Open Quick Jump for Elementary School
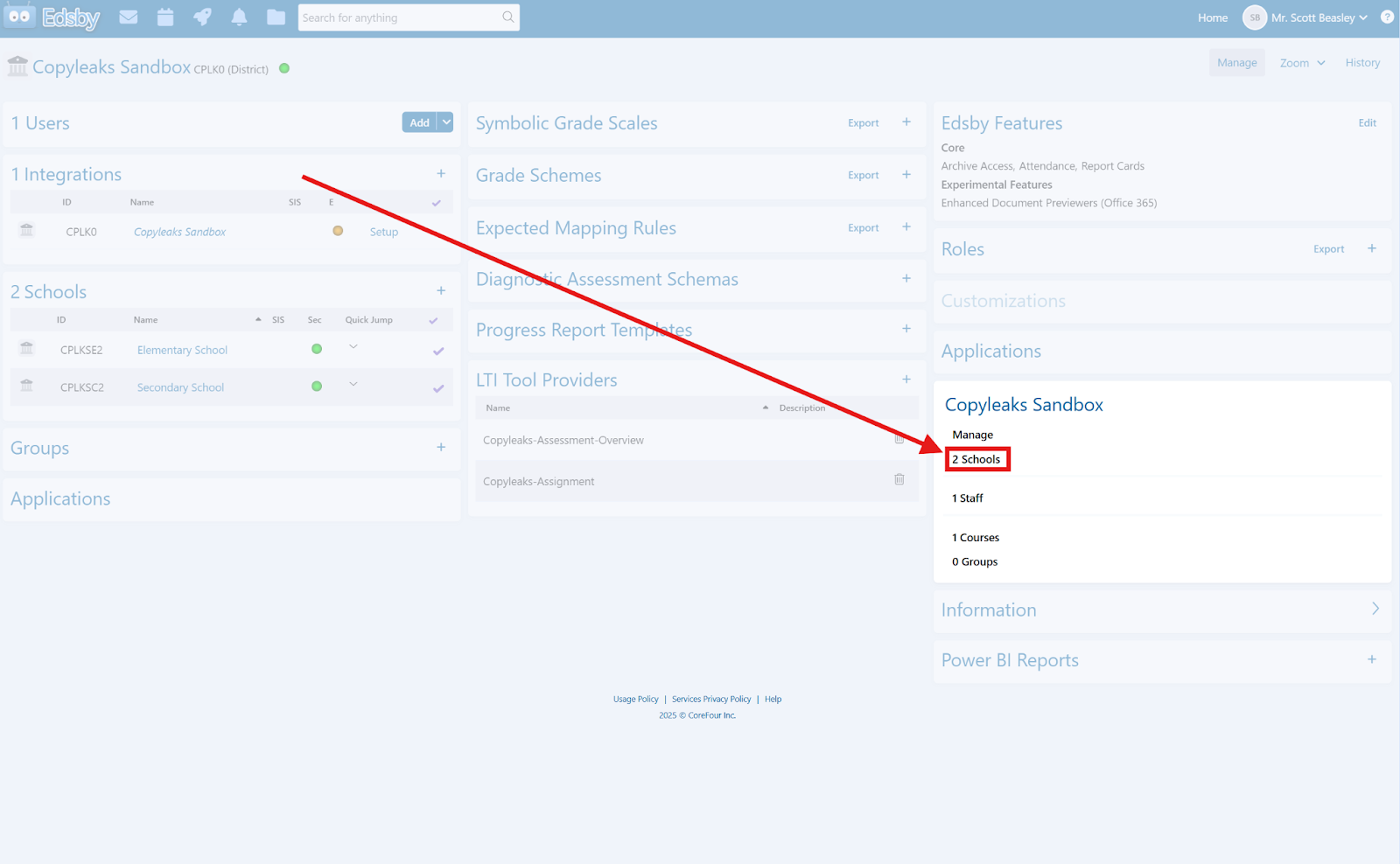This screenshot has height=864, width=1400. pos(353,347)
